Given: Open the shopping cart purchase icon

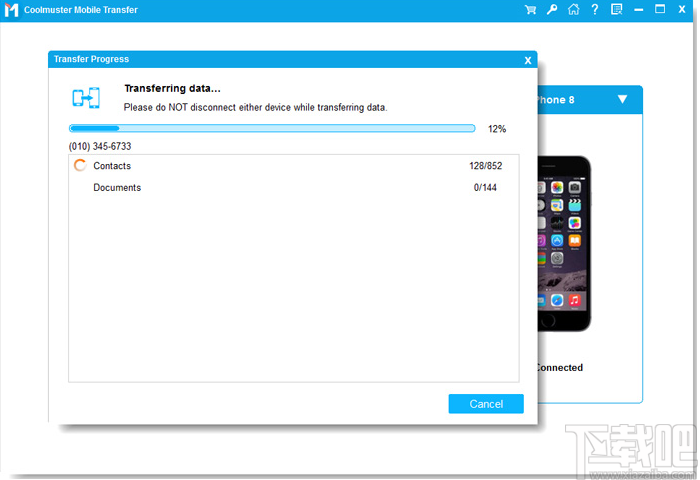Looking at the screenshot, I should 530,9.
